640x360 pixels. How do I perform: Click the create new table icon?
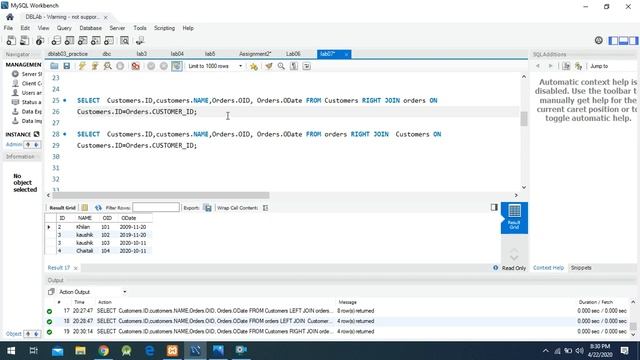pyautogui.click(x=69, y=40)
